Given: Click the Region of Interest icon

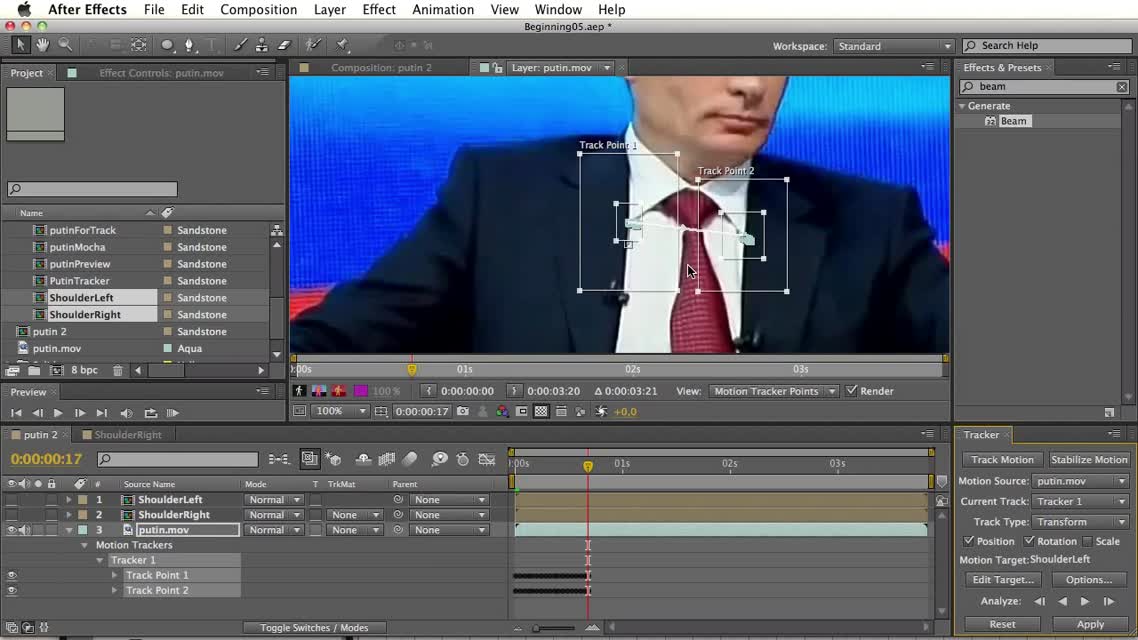Looking at the screenshot, I should (x=522, y=411).
